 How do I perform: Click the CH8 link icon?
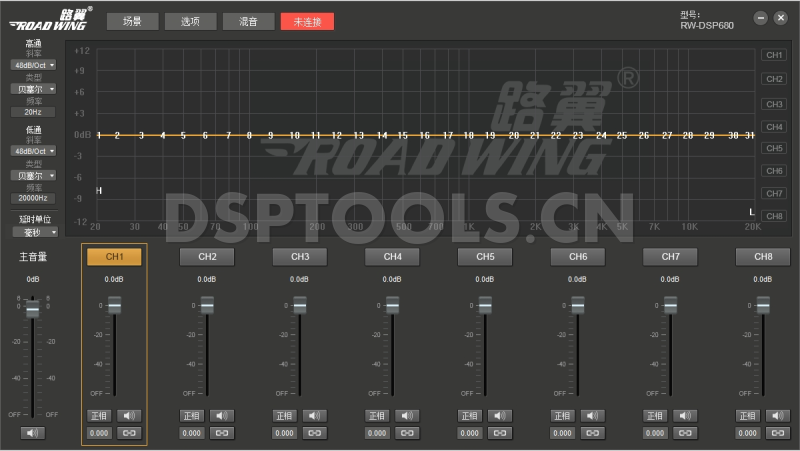tap(778, 433)
